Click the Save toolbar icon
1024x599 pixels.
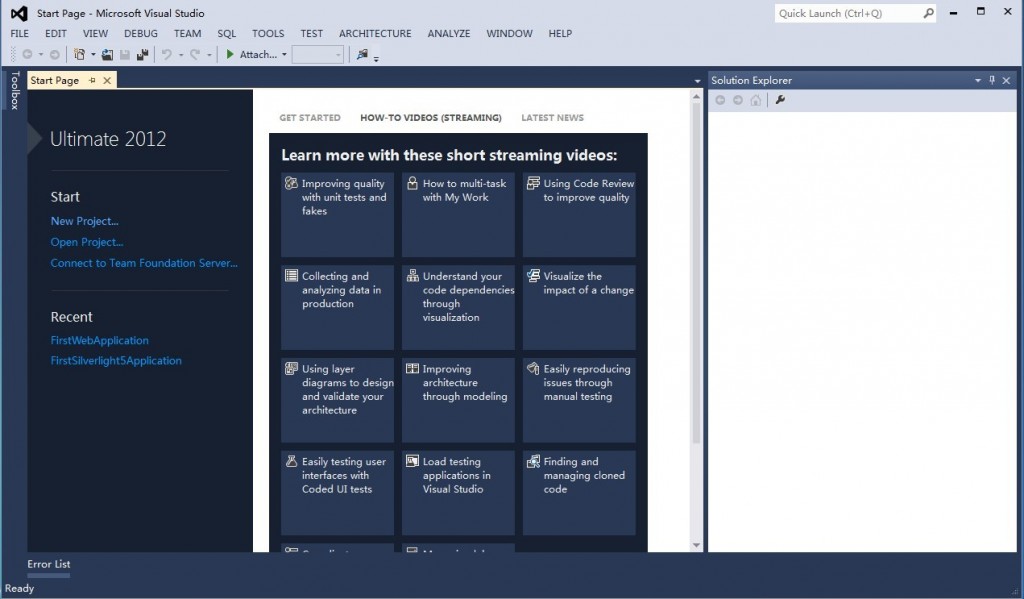point(125,55)
